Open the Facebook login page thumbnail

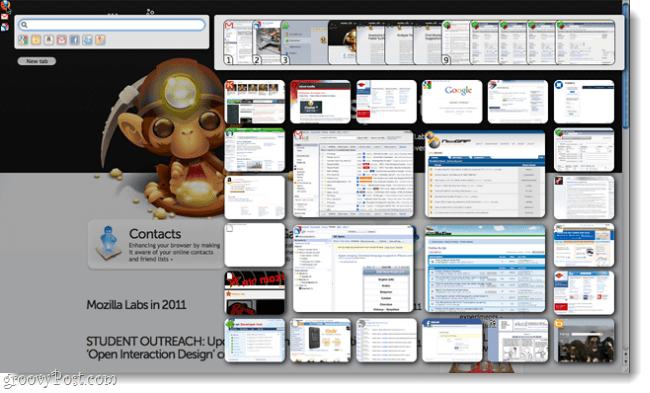pos(452,340)
